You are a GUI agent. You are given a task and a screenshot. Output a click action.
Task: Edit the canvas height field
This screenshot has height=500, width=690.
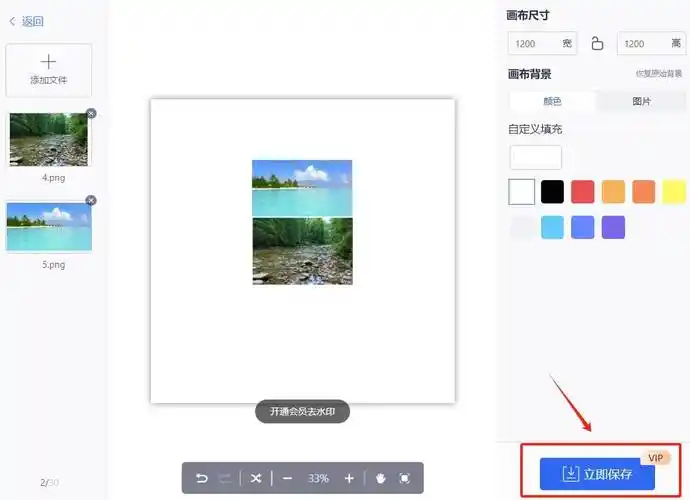pos(652,43)
